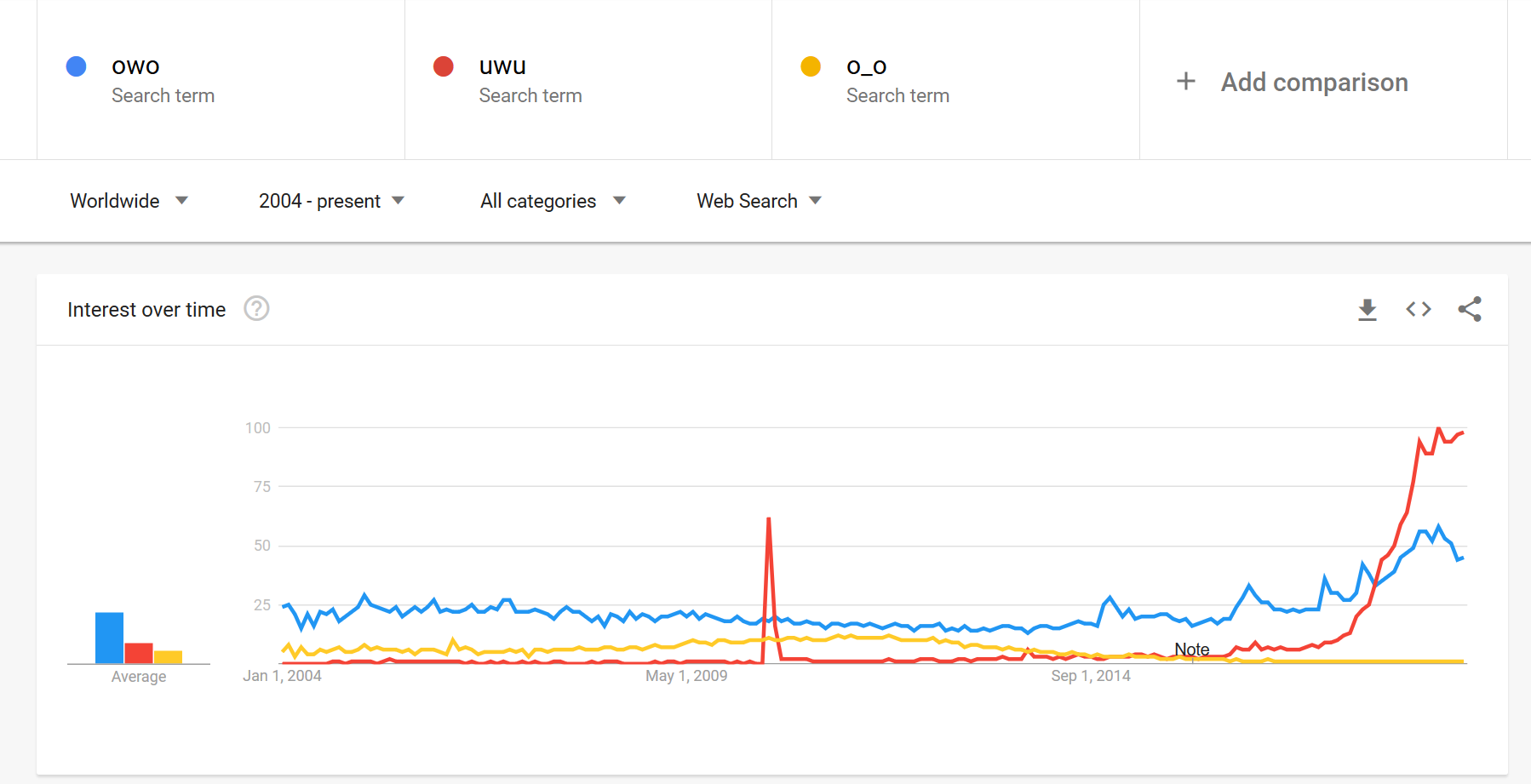Click the plus icon beside Add comparison
This screenshot has width=1531, height=784.
point(1185,81)
